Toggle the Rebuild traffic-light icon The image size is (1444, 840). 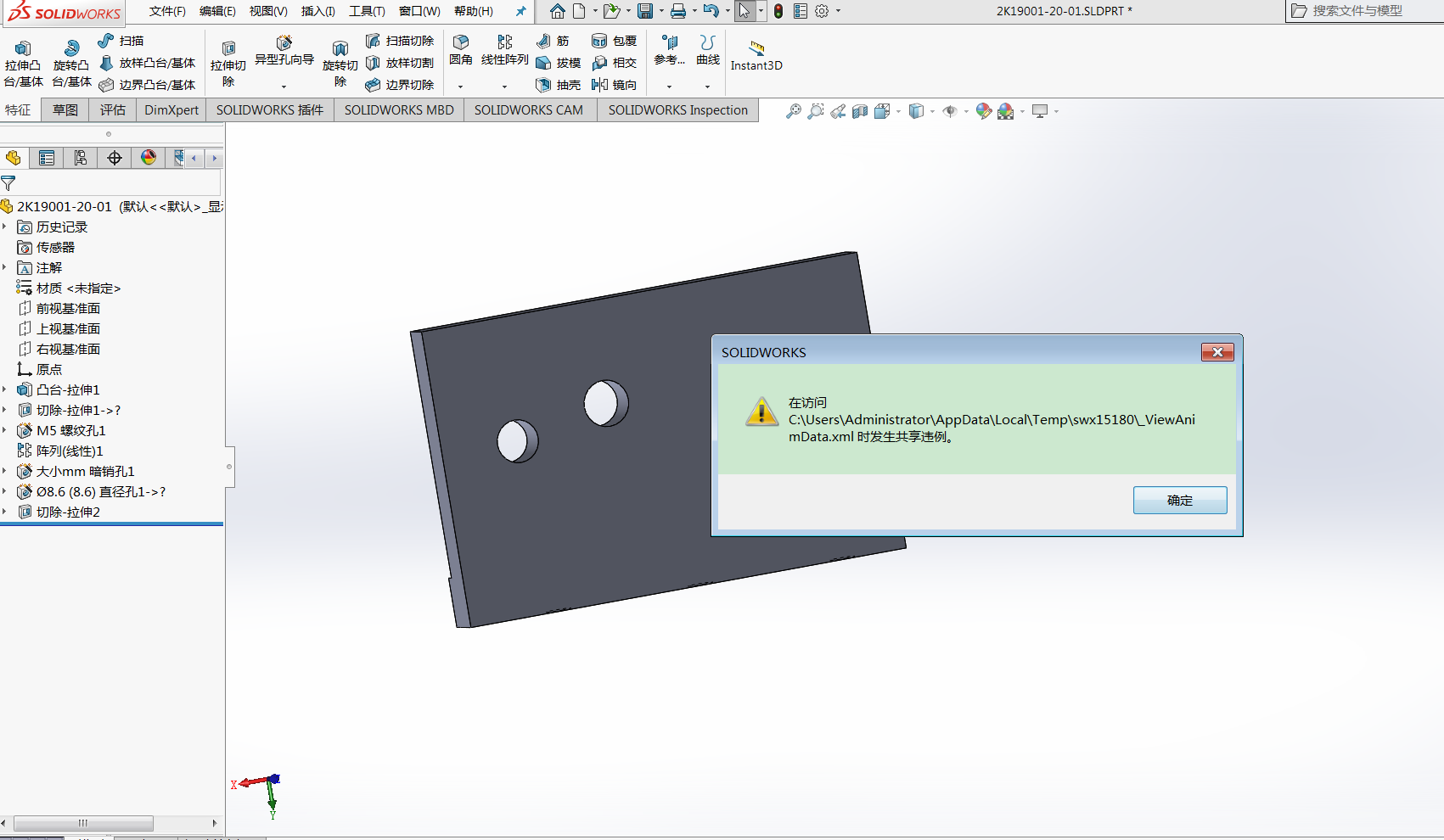[x=778, y=11]
